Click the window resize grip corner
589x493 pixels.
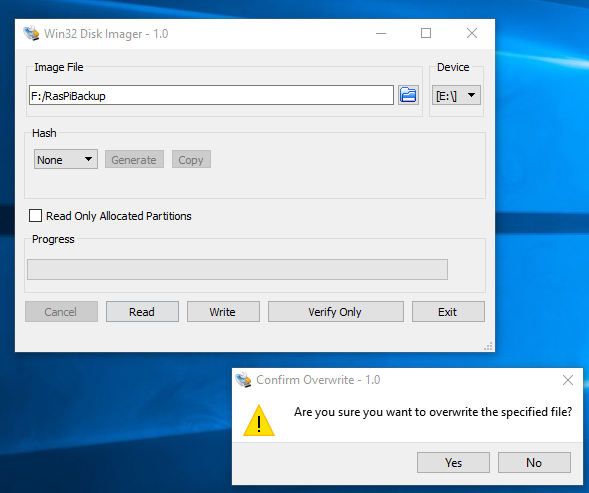[x=488, y=346]
